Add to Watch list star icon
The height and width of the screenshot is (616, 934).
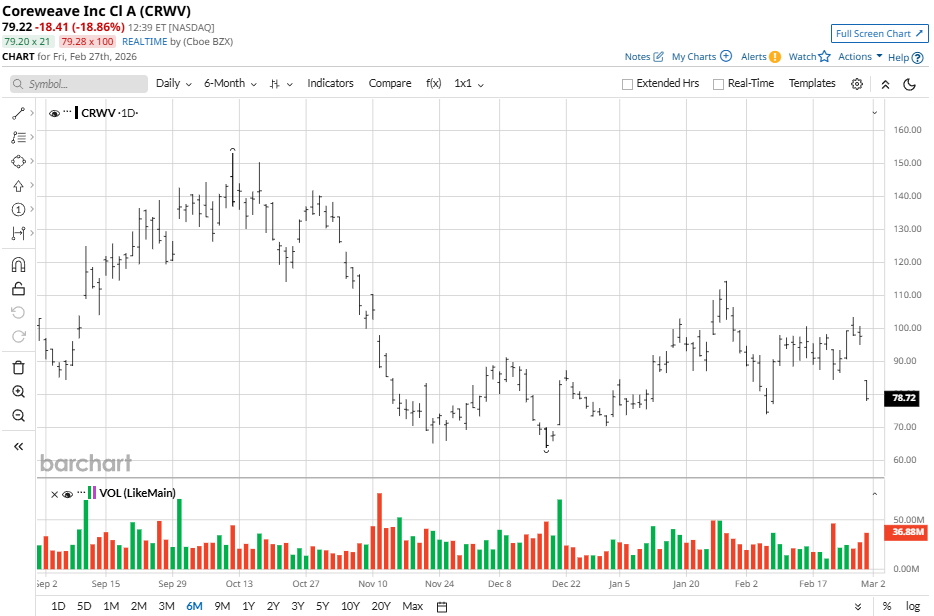tap(824, 56)
